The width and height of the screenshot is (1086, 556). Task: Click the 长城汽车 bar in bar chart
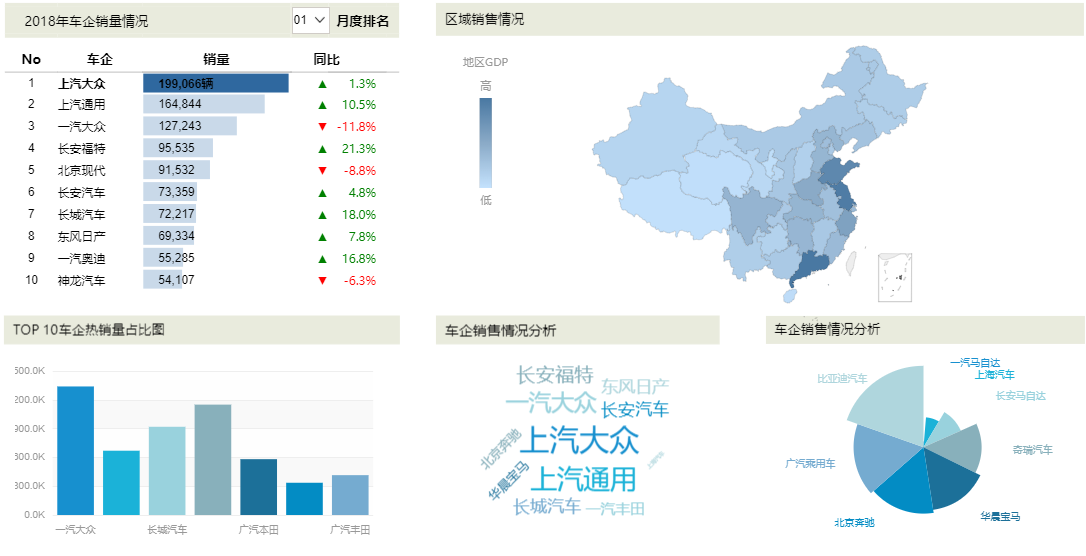pyautogui.click(x=167, y=471)
